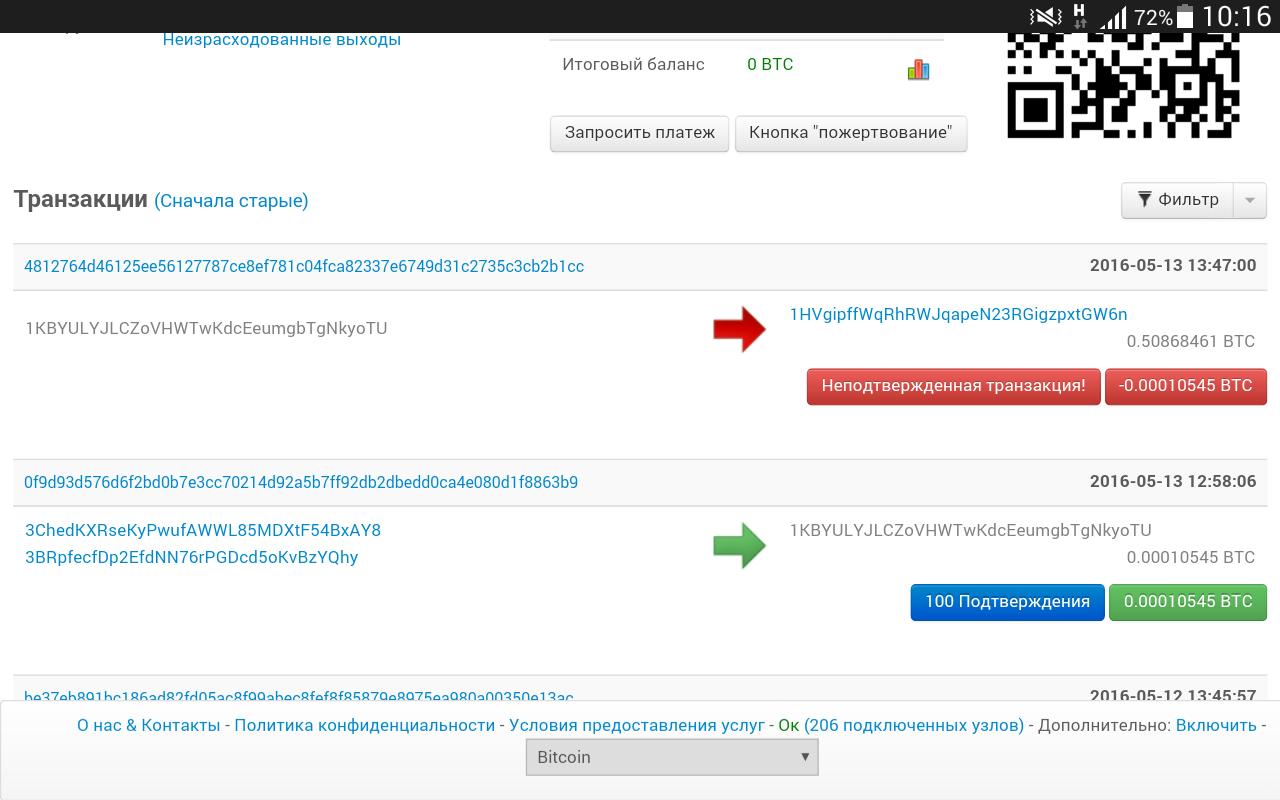Open the Фильтр button
This screenshot has width=1280, height=800.
pyautogui.click(x=1178, y=200)
